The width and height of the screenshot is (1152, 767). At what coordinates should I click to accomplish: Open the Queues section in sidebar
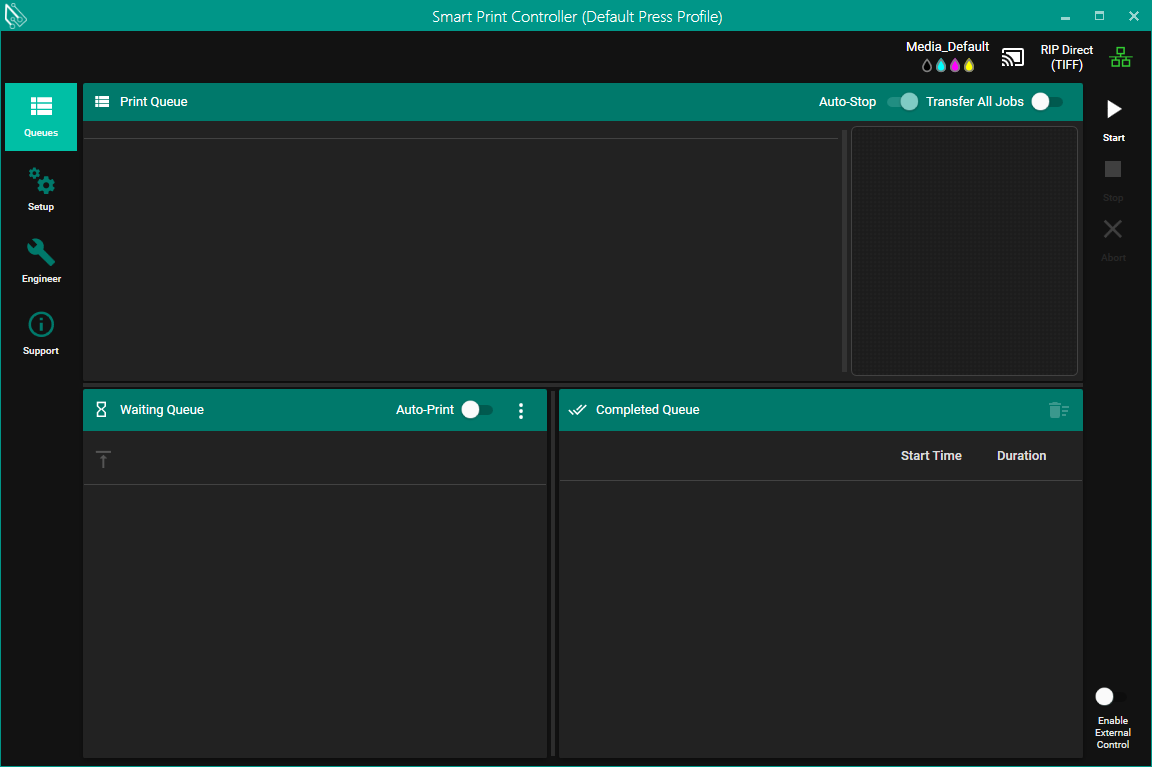point(41,116)
